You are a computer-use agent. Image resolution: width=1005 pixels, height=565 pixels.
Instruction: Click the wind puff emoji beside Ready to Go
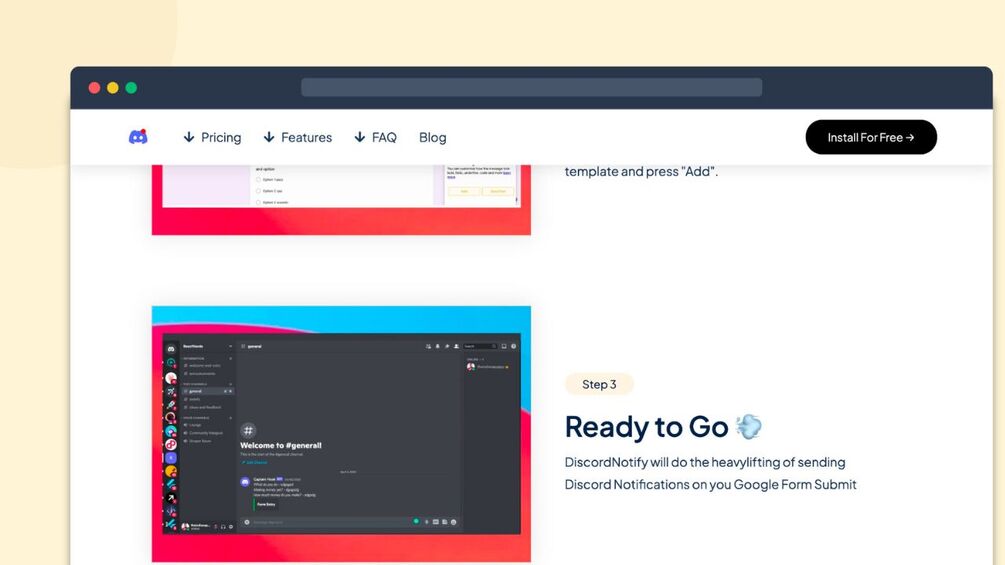(749, 427)
